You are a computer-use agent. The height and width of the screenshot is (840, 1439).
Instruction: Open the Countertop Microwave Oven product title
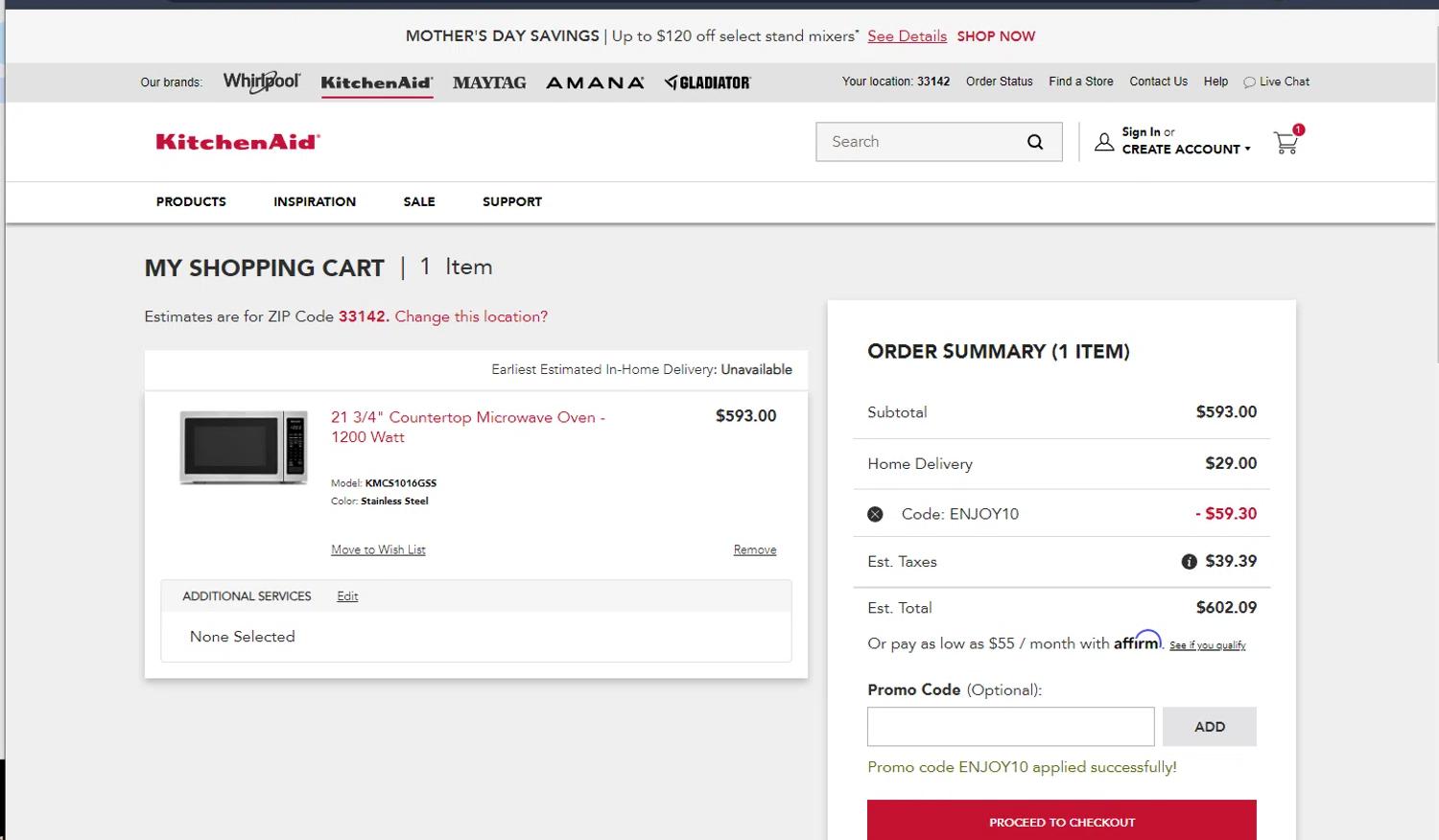[468, 427]
